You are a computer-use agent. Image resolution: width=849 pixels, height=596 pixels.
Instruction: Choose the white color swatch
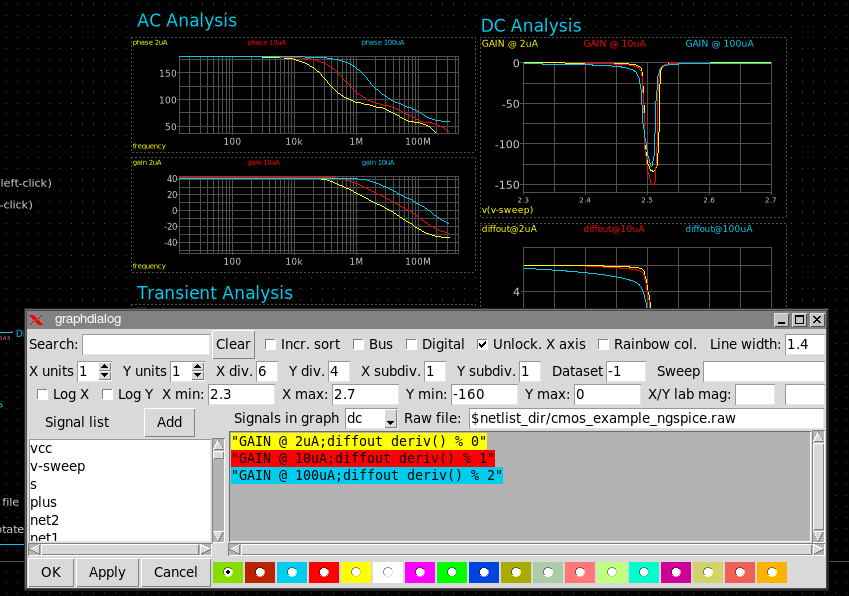pyautogui.click(x=388, y=573)
